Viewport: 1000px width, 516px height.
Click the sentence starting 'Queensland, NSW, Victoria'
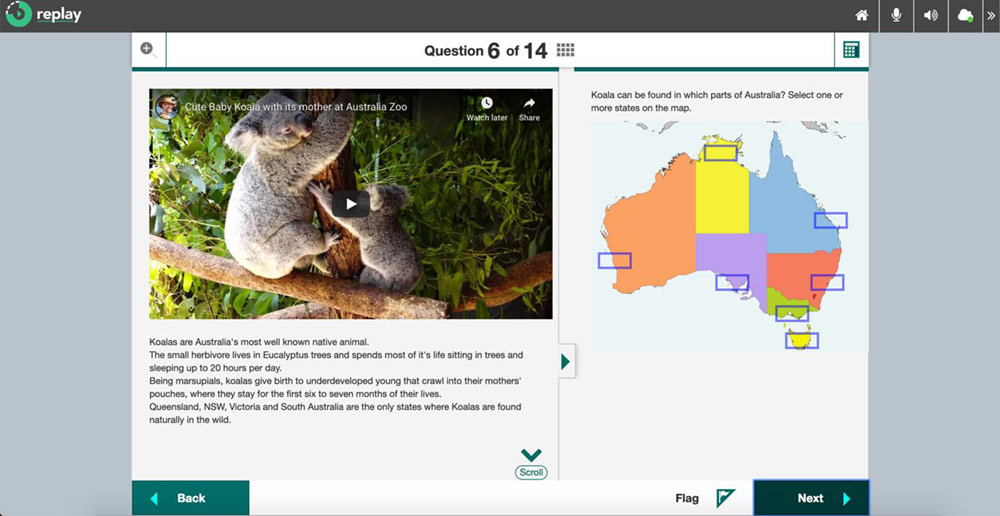coord(335,413)
